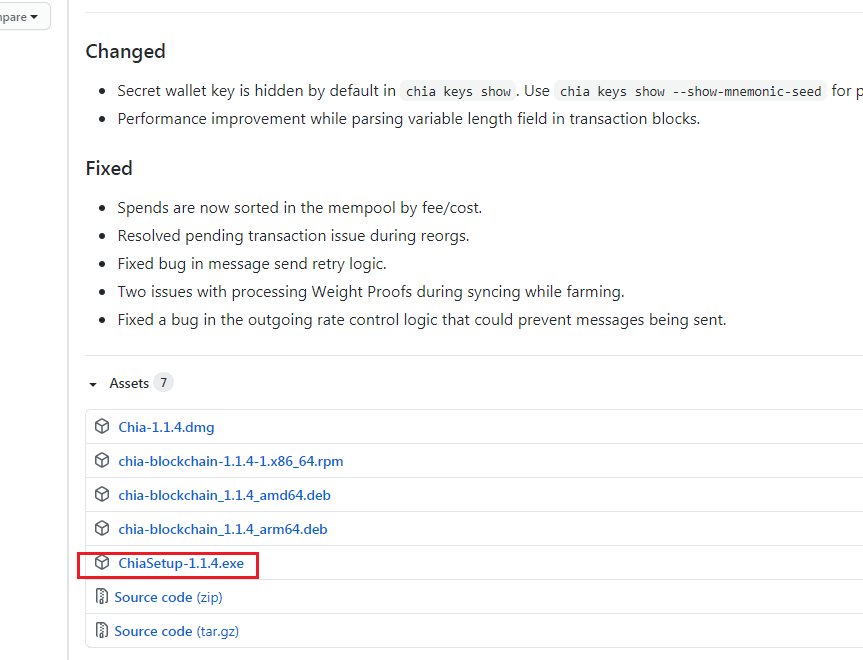
Task: Download Source code (zip)
Action: click(x=168, y=597)
